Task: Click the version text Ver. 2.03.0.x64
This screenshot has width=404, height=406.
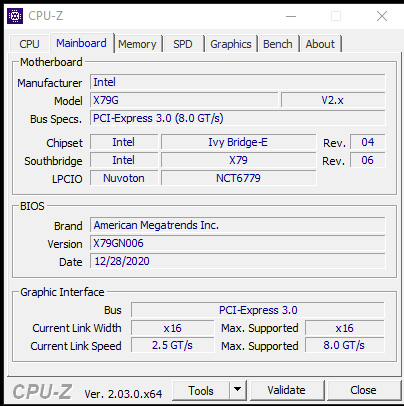Action: point(123,394)
